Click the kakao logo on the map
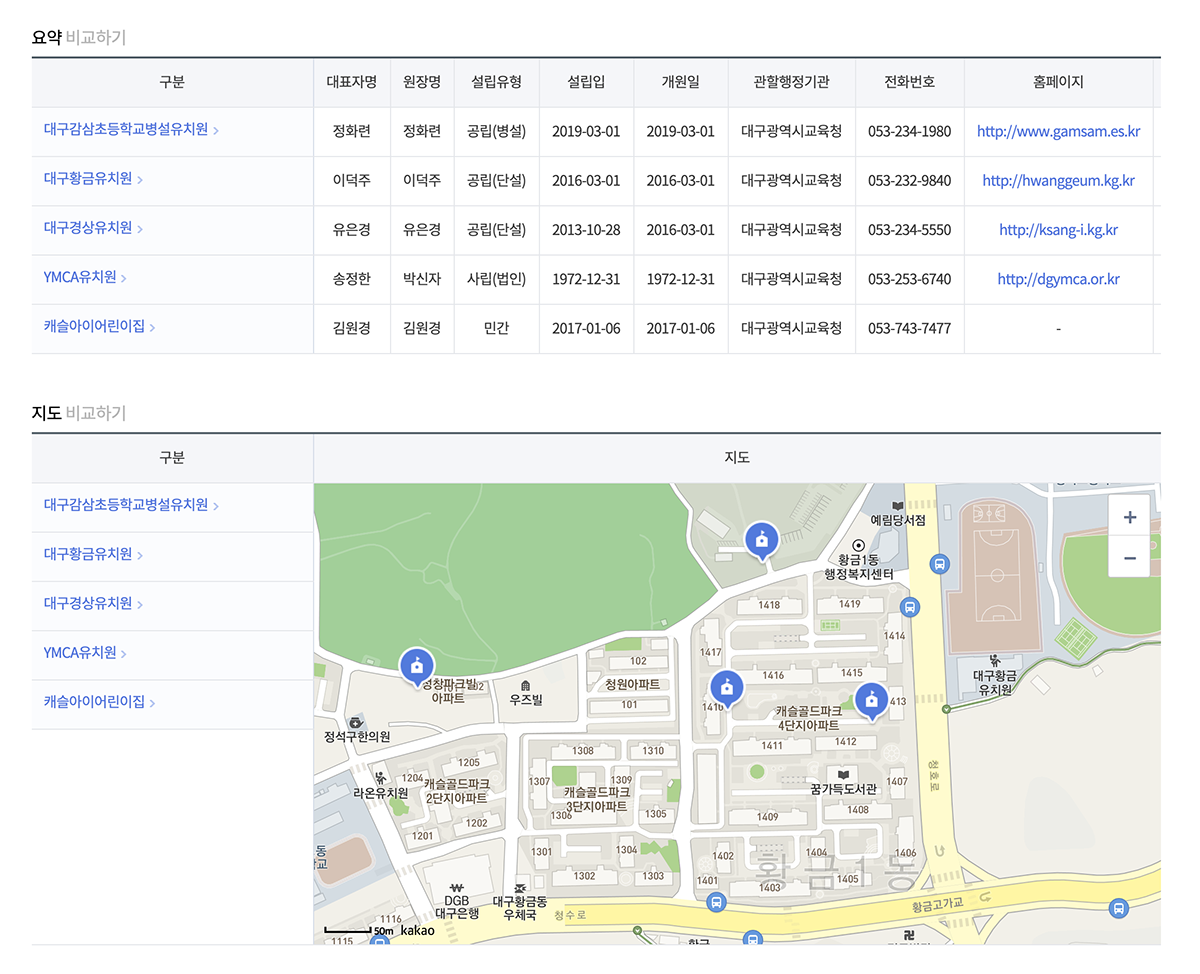Viewport: 1200px width, 974px height. pos(418,931)
